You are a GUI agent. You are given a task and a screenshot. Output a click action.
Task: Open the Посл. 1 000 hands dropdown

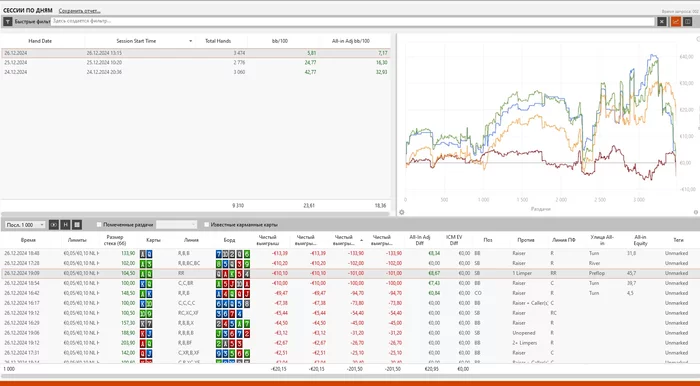[x=25, y=225]
